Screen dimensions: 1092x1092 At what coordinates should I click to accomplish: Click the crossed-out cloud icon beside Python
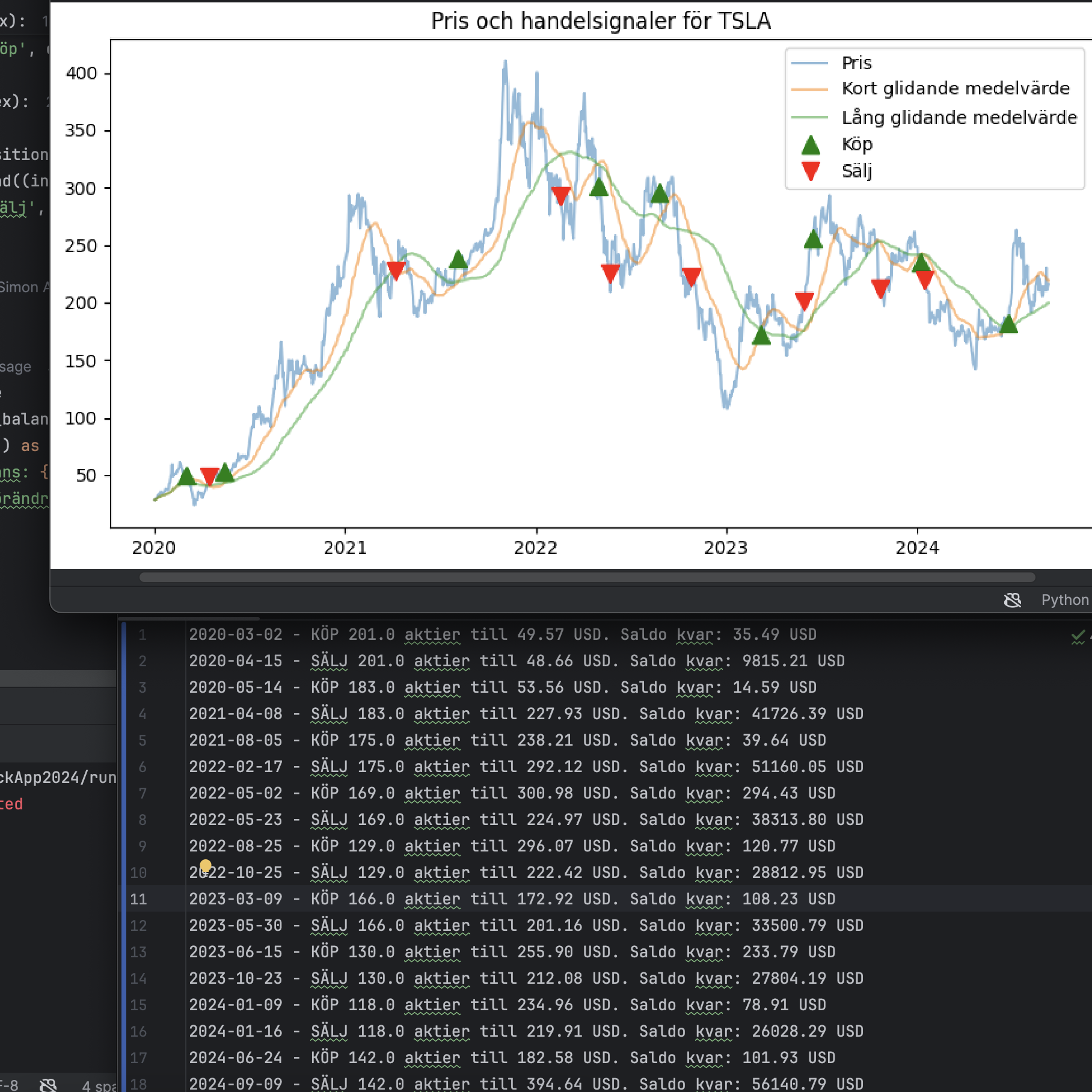pyautogui.click(x=1013, y=600)
